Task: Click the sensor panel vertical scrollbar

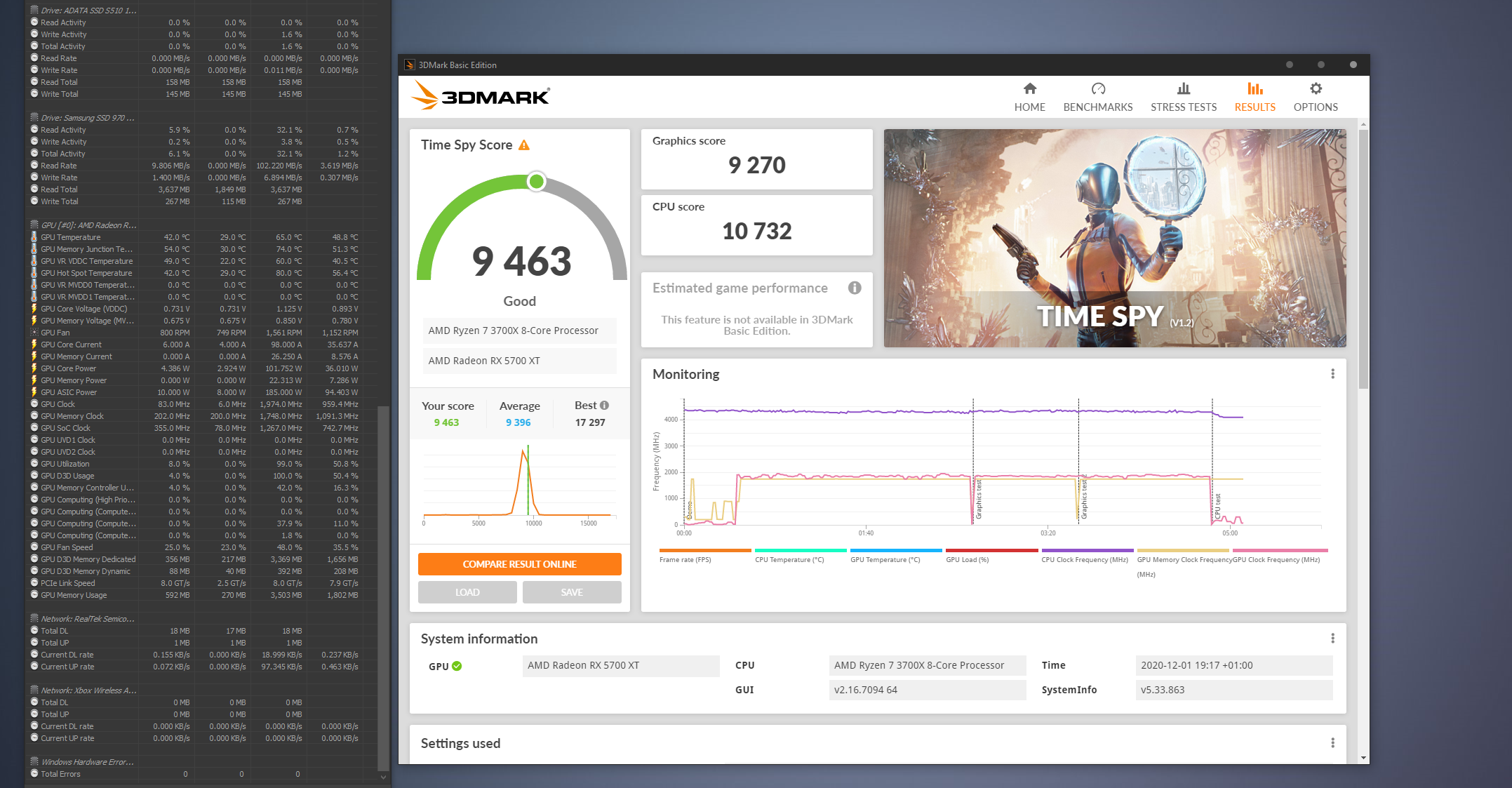Action: point(383,588)
